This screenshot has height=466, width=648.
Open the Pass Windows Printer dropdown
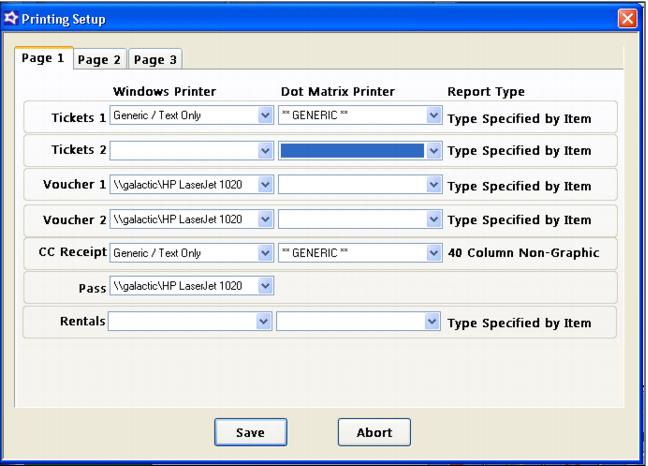(265, 287)
